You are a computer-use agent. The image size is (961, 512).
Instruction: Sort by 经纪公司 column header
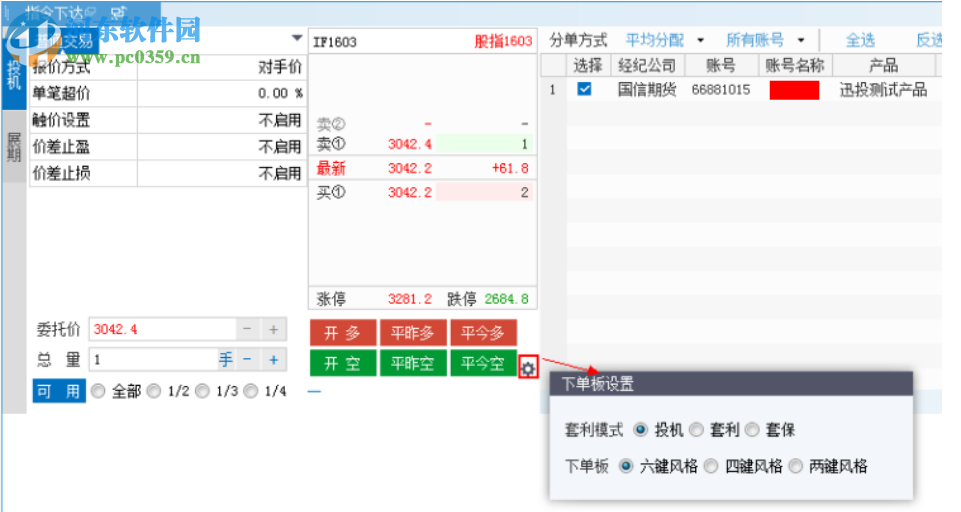pyautogui.click(x=647, y=65)
